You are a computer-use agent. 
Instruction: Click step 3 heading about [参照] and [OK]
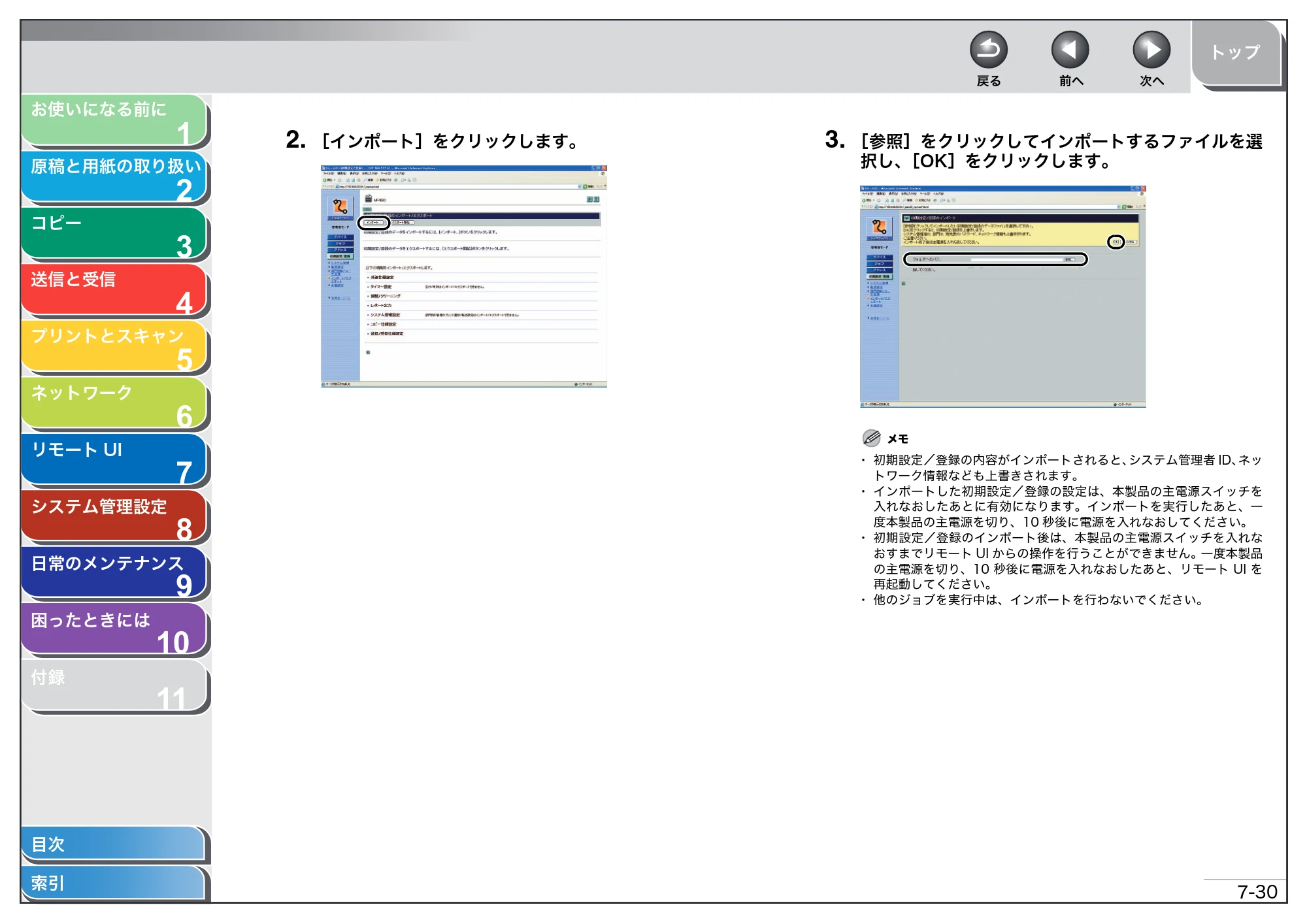(1044, 150)
